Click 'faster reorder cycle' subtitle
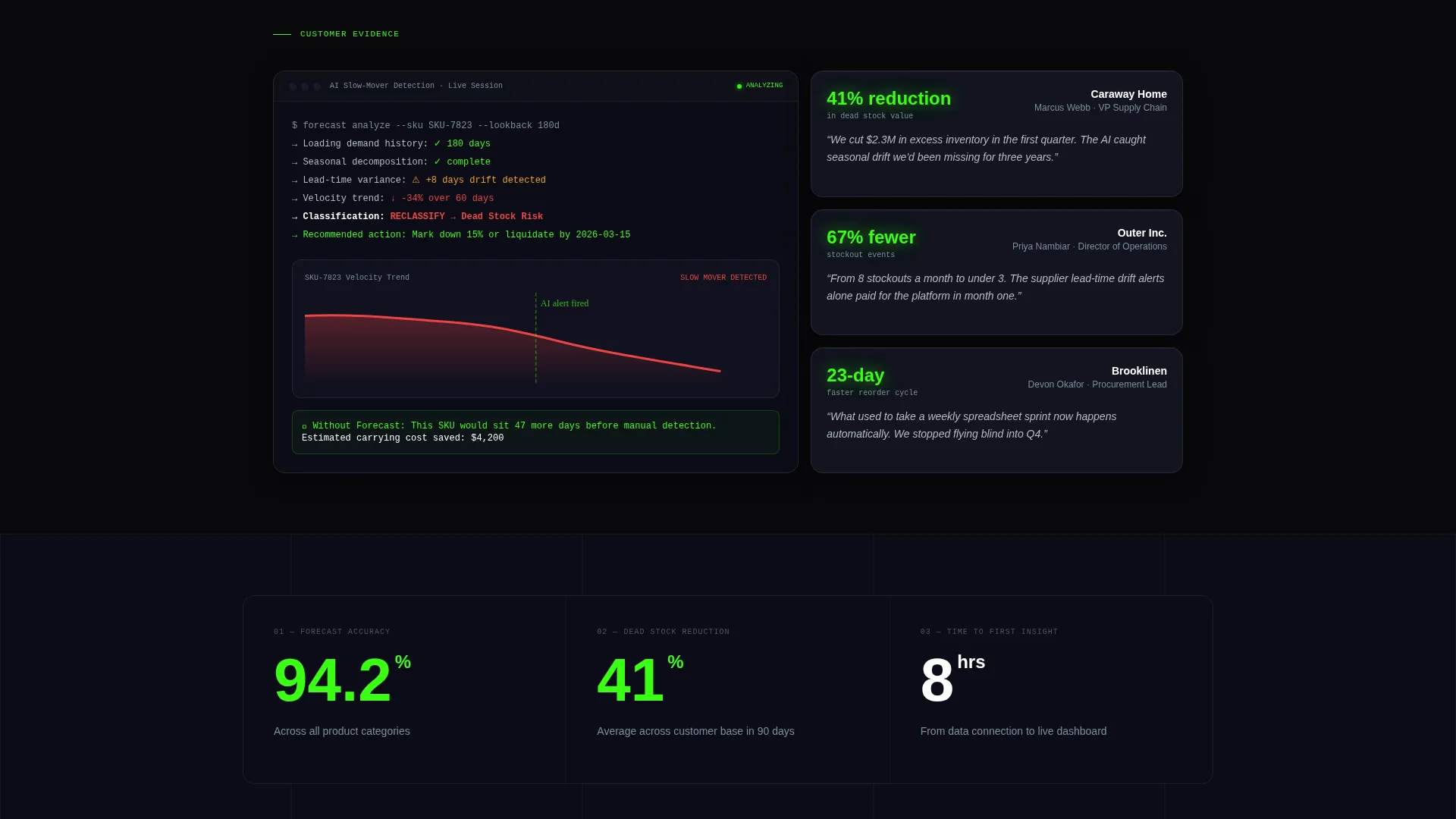Viewport: 1456px width, 819px height. coord(872,393)
